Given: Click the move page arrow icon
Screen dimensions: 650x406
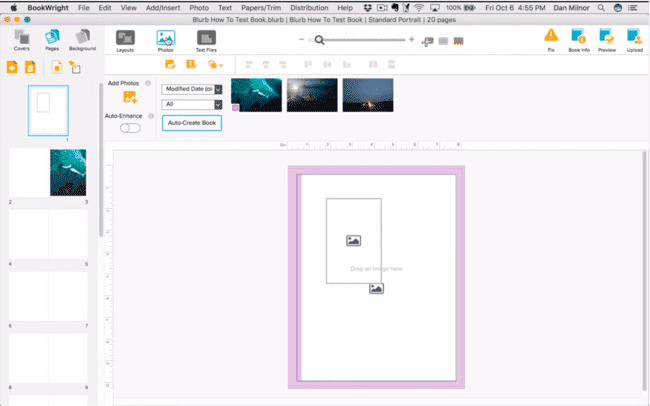Looking at the screenshot, I should point(75,67).
